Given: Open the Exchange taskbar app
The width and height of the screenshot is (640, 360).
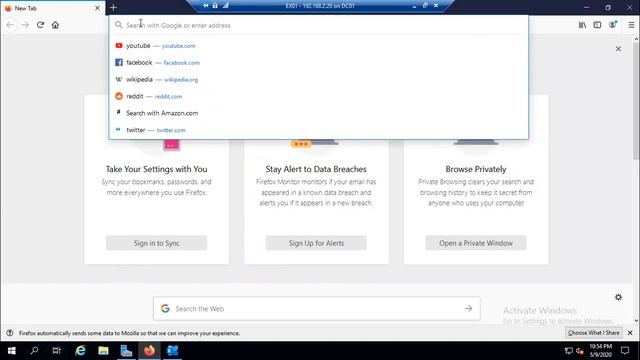Looking at the screenshot, I should coord(173,351).
